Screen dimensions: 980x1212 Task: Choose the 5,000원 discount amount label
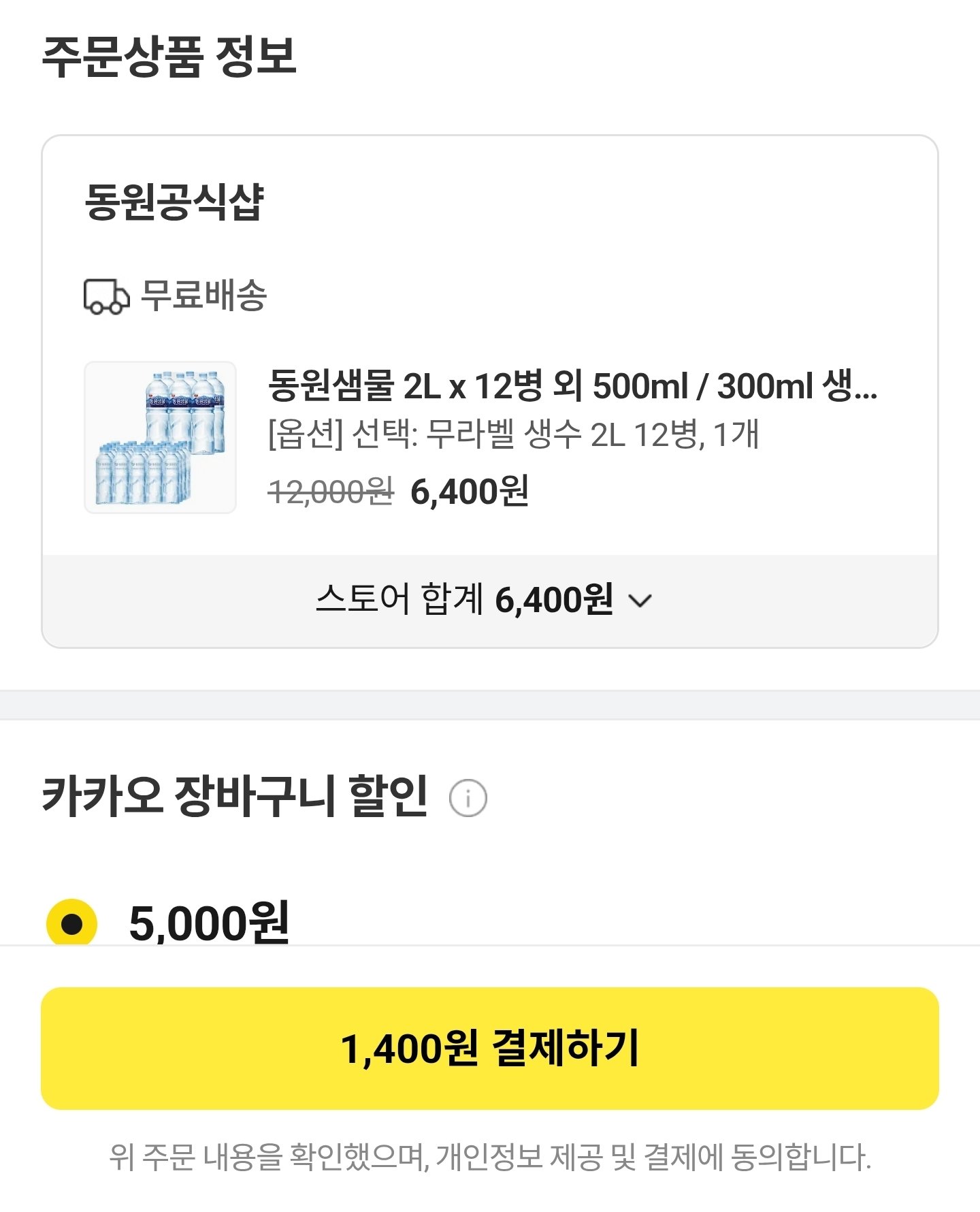coord(209,923)
